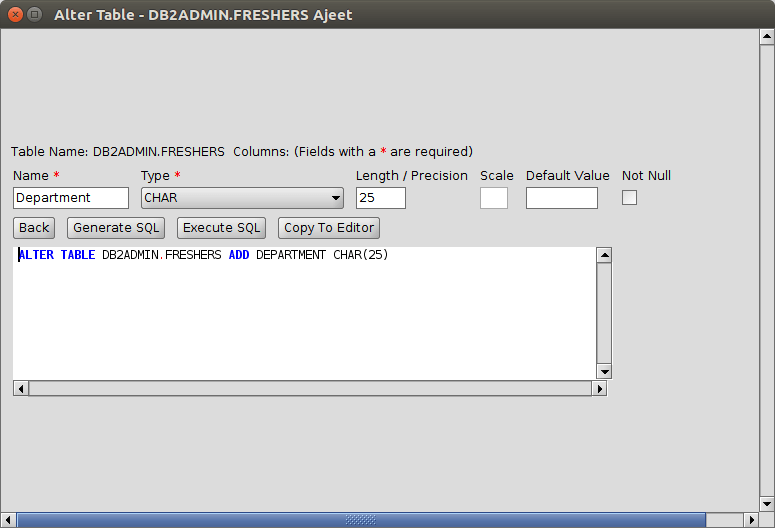
Task: Click the Back button
Action: coord(34,228)
